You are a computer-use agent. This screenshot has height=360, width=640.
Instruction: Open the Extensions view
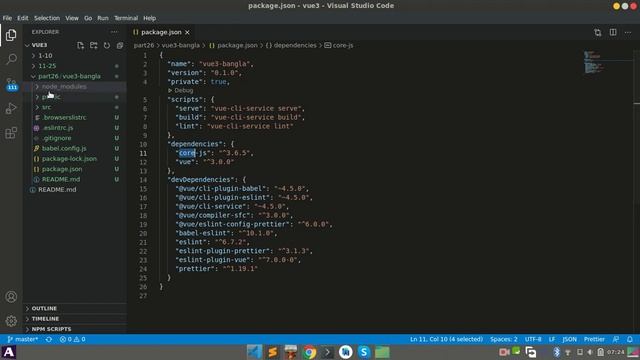[11, 133]
